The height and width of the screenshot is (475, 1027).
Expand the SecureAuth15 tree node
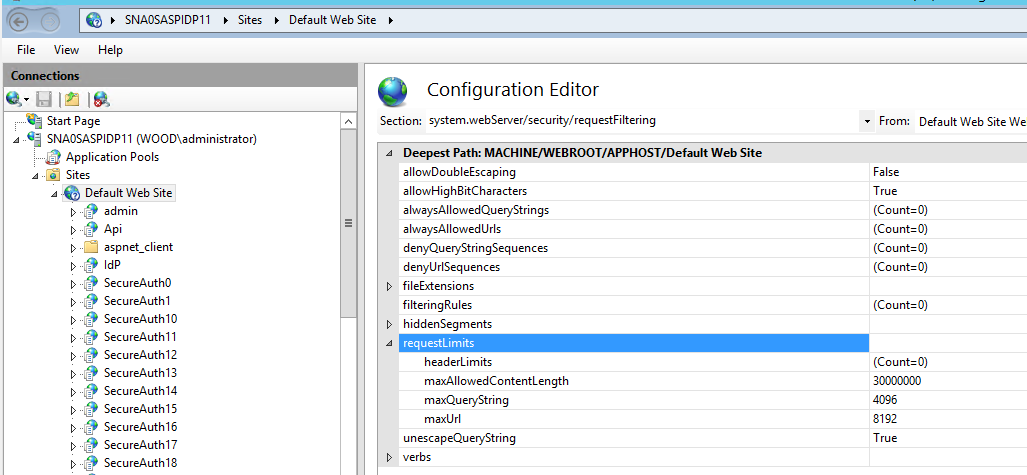(x=73, y=409)
